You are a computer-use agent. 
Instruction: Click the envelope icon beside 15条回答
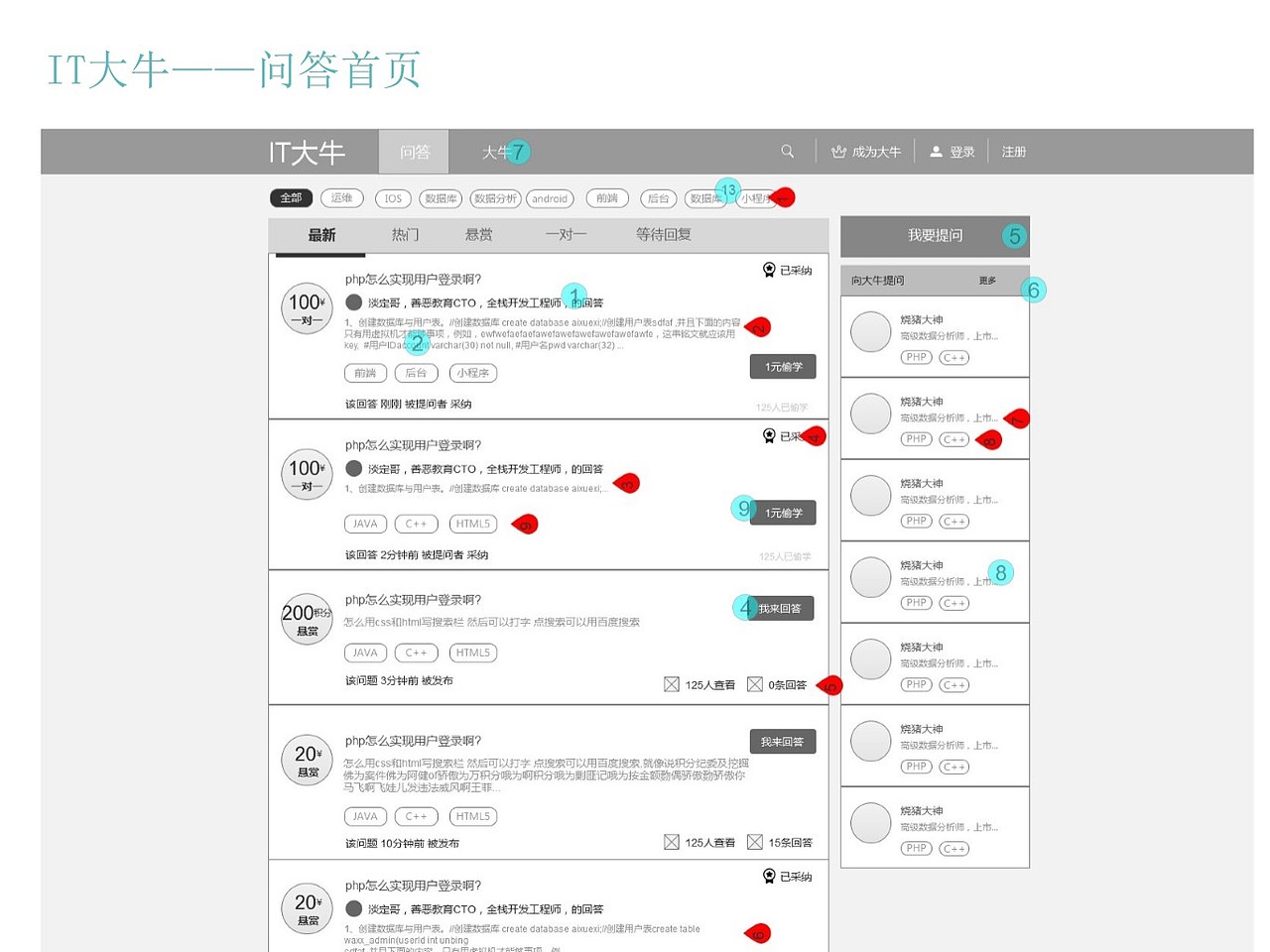click(x=756, y=842)
